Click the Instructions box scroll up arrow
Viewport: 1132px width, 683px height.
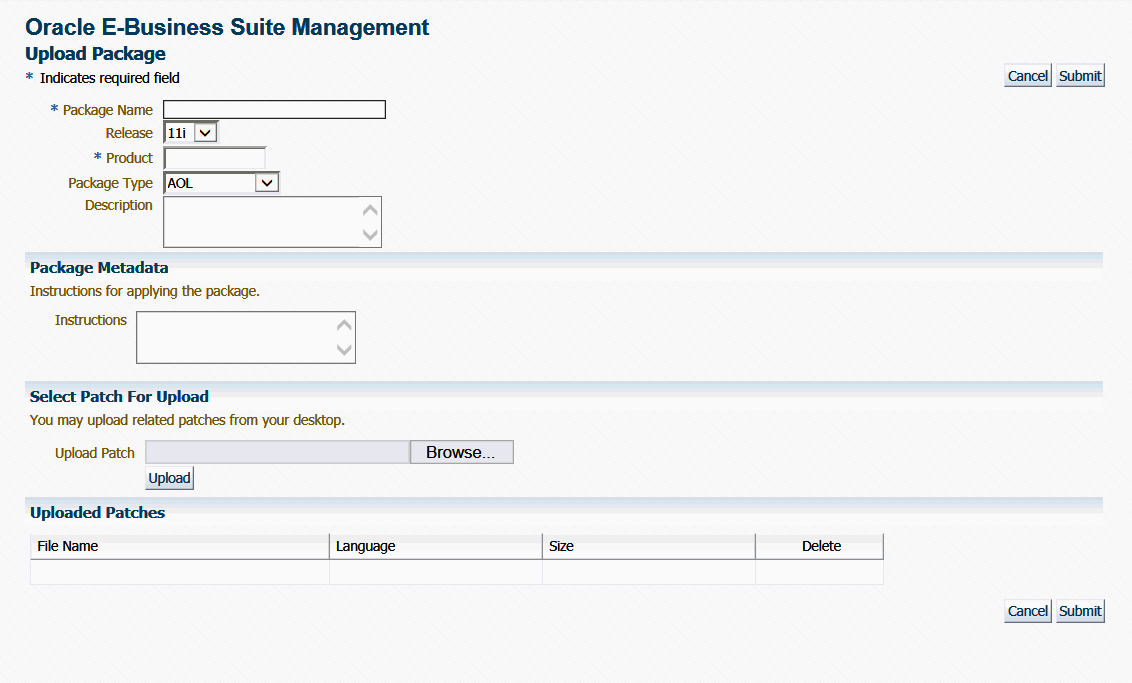[344, 325]
